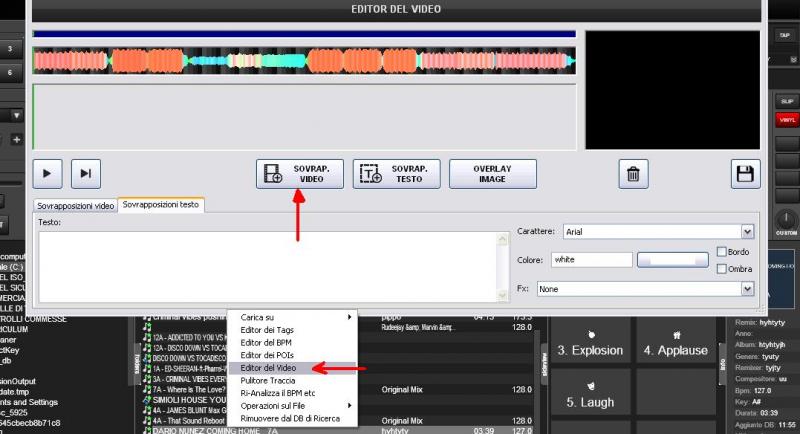The image size is (800, 434).
Task: Click the blue progress bar above the waveform
Action: [305, 34]
